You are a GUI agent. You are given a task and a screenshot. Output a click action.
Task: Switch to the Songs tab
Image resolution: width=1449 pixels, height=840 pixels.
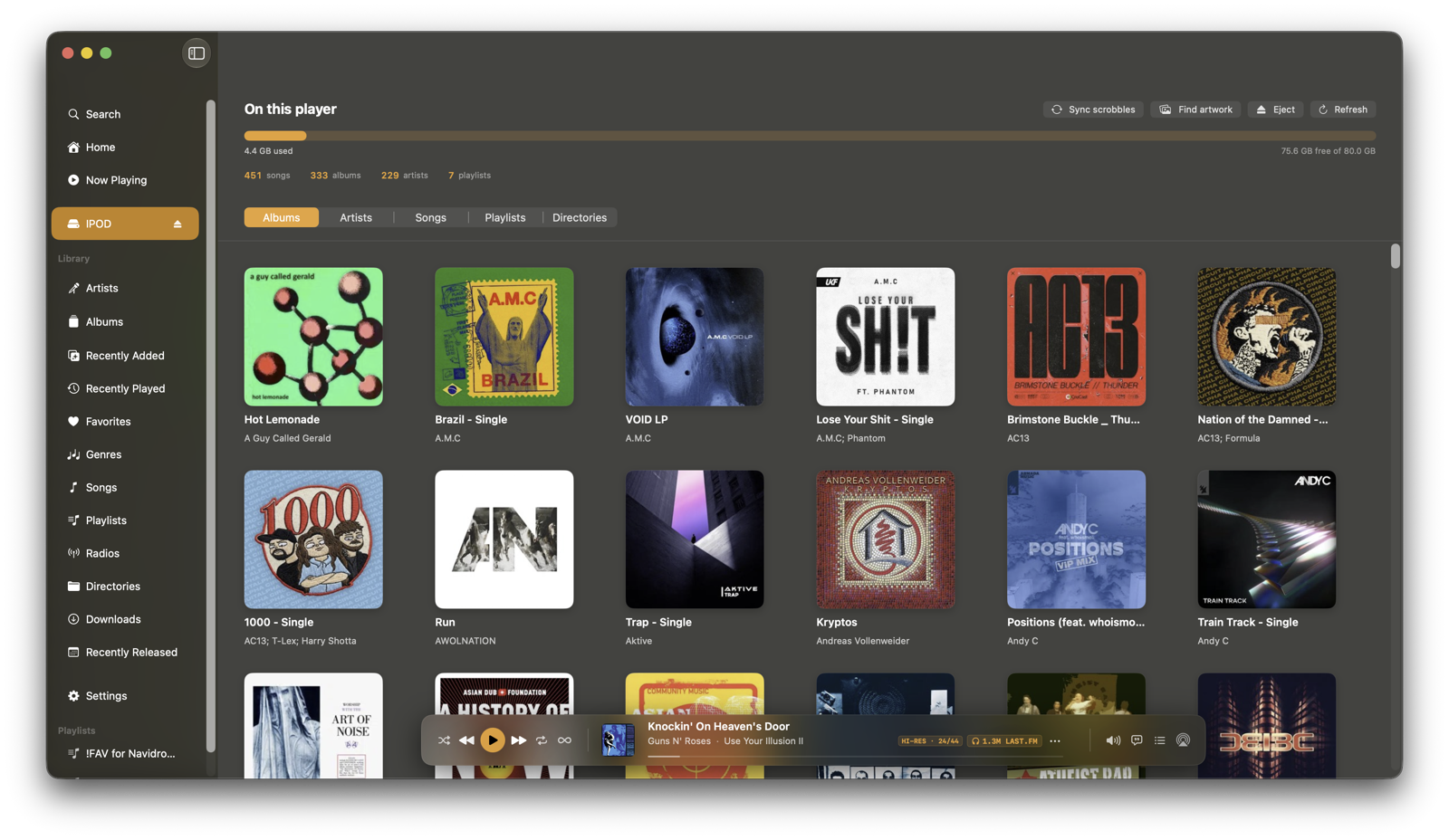pos(431,217)
